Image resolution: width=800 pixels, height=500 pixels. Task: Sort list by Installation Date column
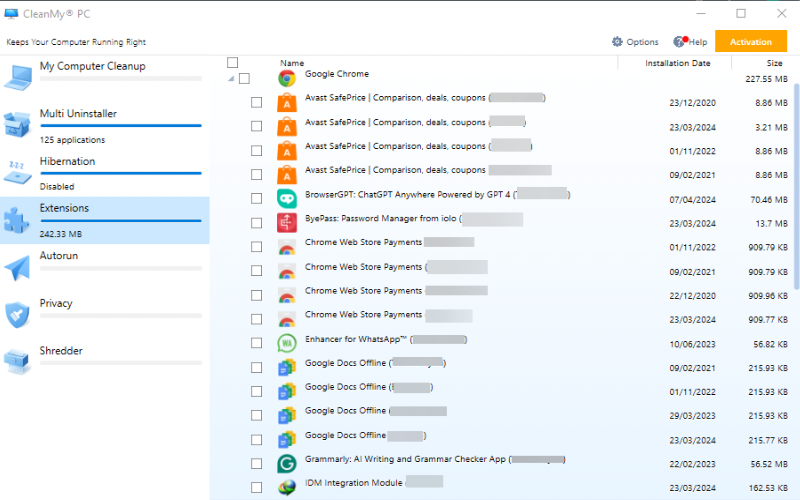(x=677, y=63)
